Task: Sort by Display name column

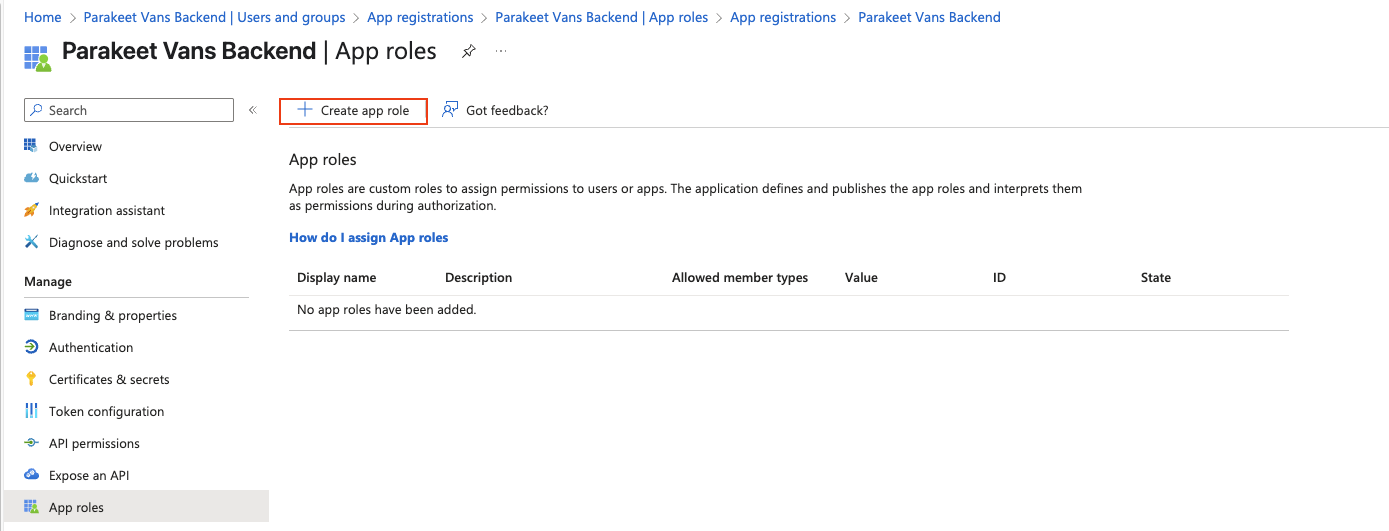Action: point(337,277)
